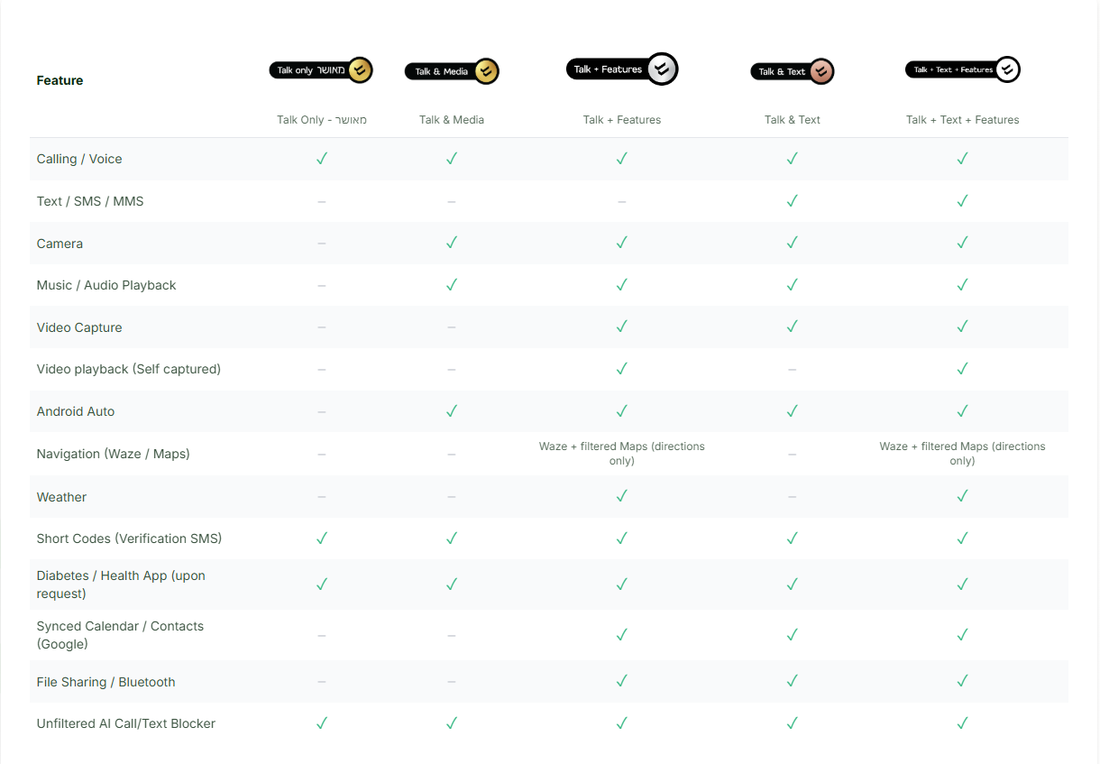Click Waze + filtered Maps text under Talk + Features

622,453
